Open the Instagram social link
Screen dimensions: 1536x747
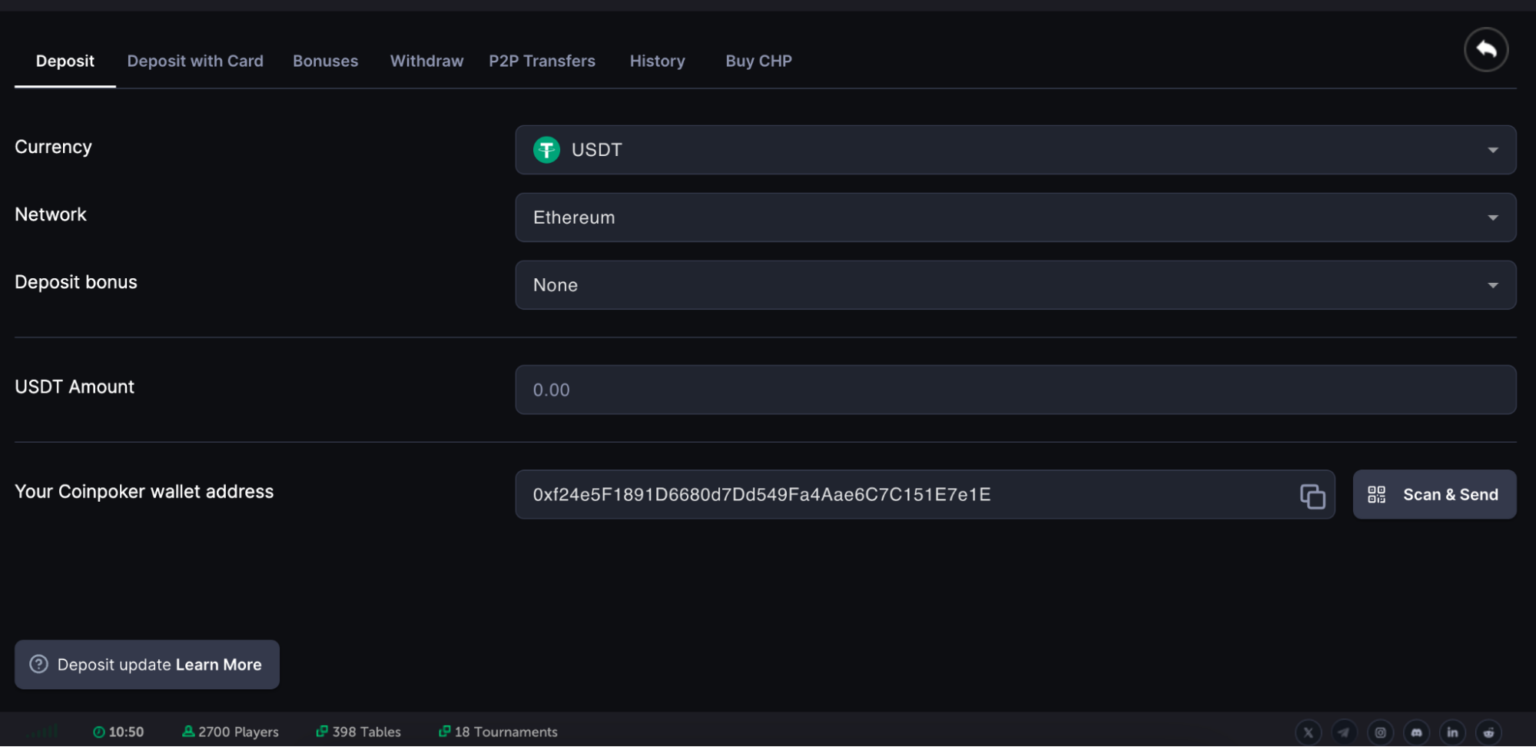[1380, 732]
